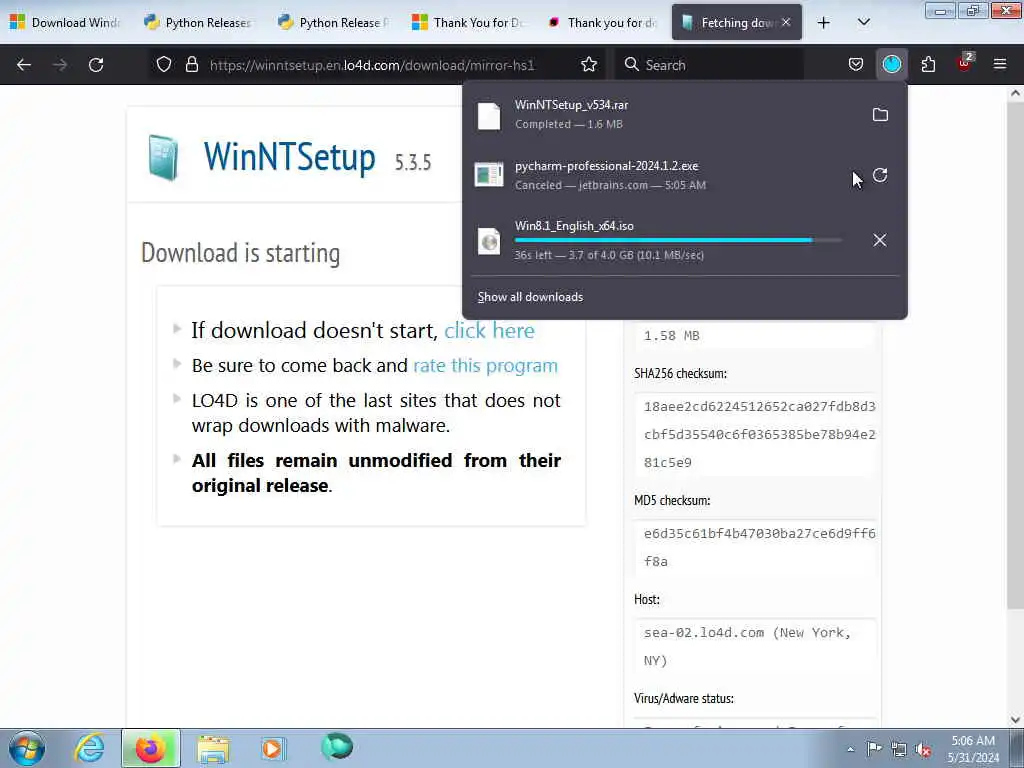Image resolution: width=1024 pixels, height=768 pixels.
Task: Click the page vertical scrollbar
Action: pyautogui.click(x=1016, y=356)
